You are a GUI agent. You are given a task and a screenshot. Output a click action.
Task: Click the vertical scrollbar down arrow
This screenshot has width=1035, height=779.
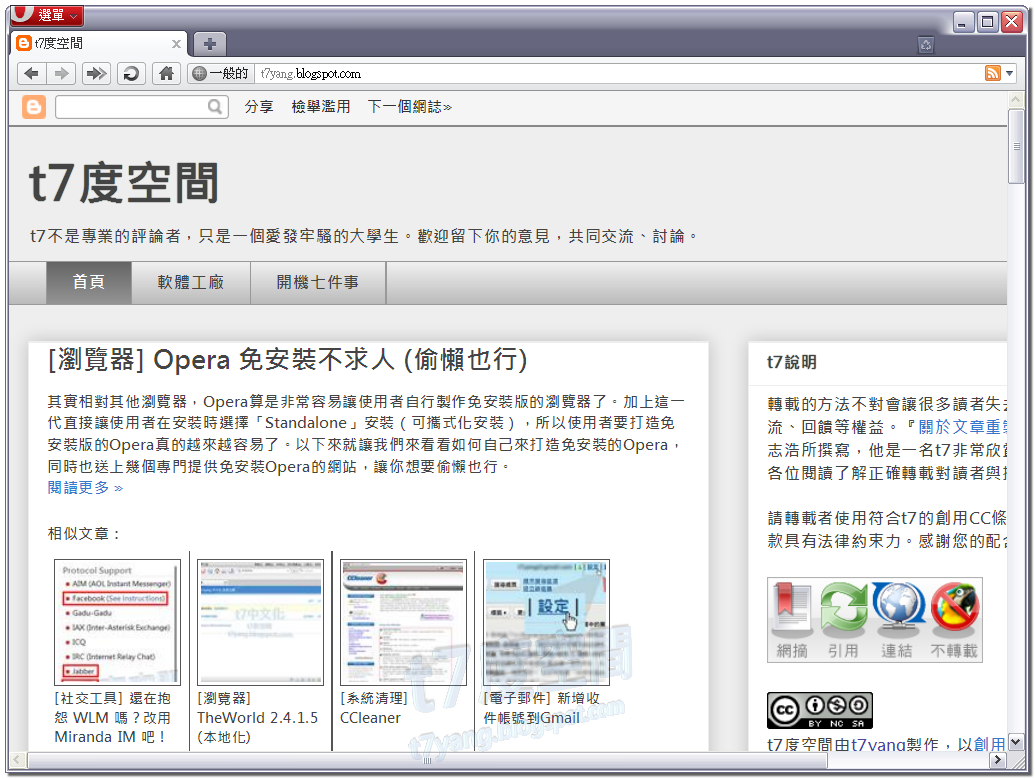pos(1016,742)
